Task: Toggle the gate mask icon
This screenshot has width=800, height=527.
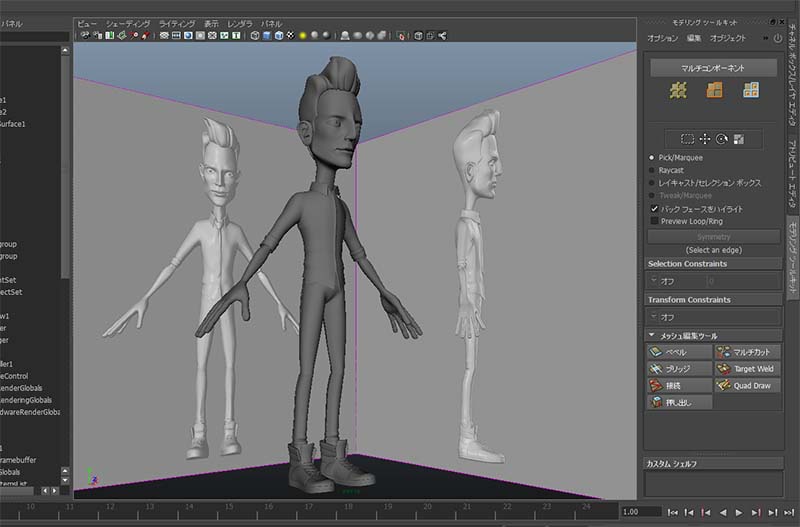Action: point(201,36)
